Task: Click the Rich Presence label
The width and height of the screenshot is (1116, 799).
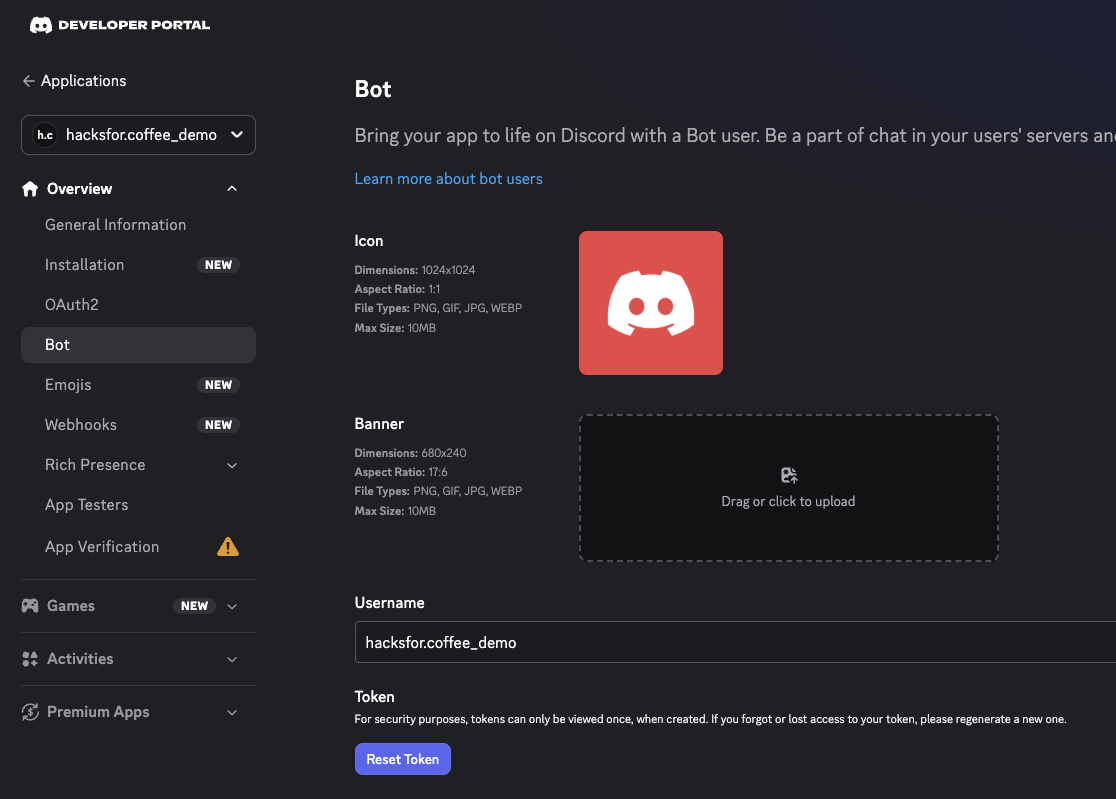Action: [95, 465]
